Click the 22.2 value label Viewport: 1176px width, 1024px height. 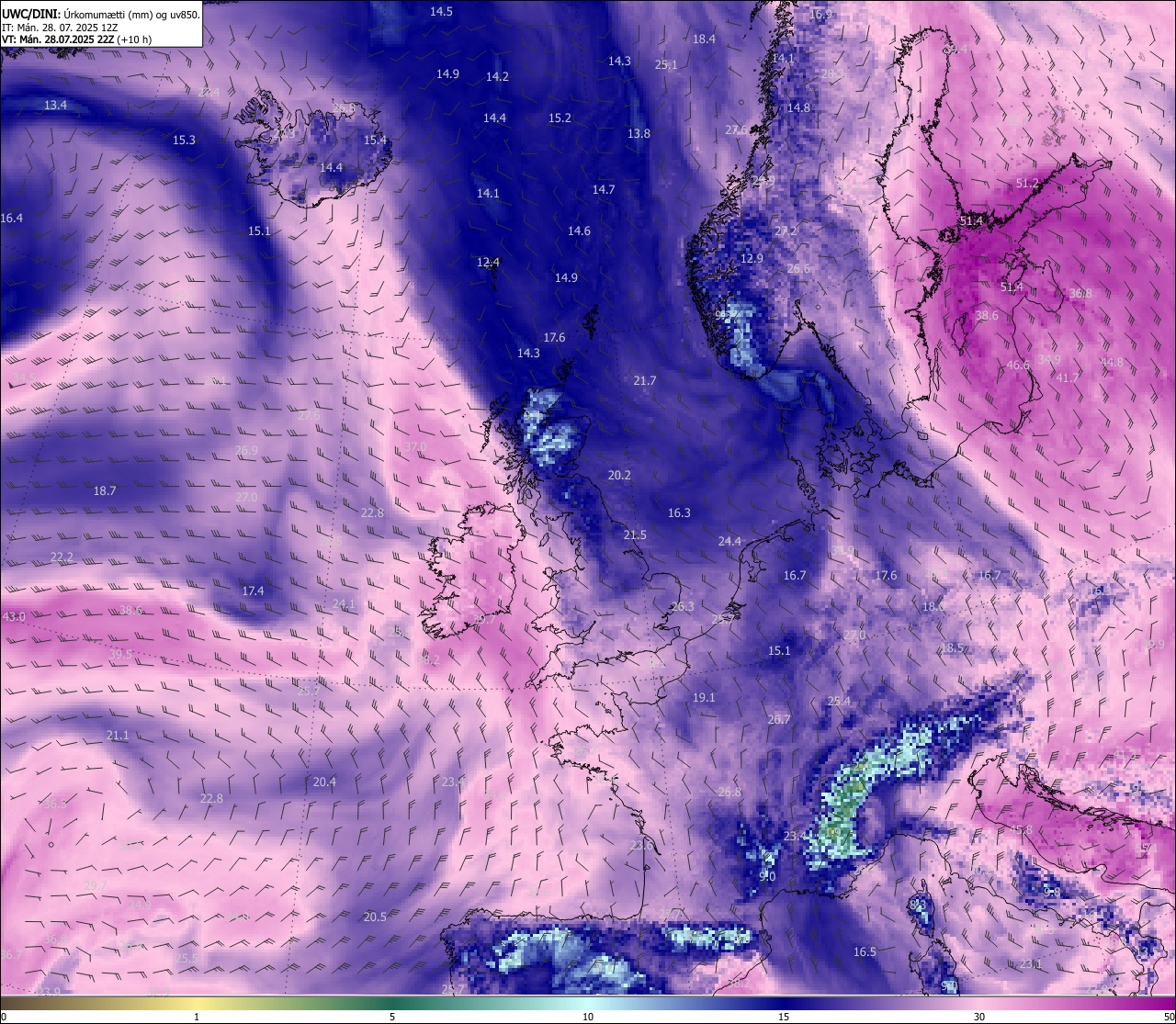[62, 557]
